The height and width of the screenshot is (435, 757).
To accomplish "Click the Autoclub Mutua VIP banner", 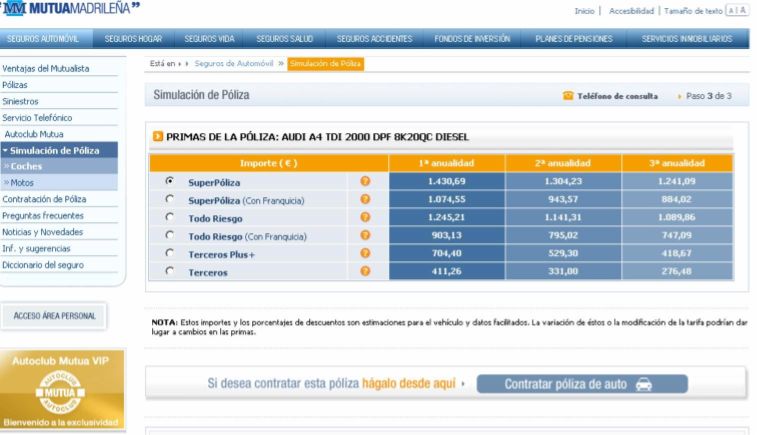I will click(62, 390).
